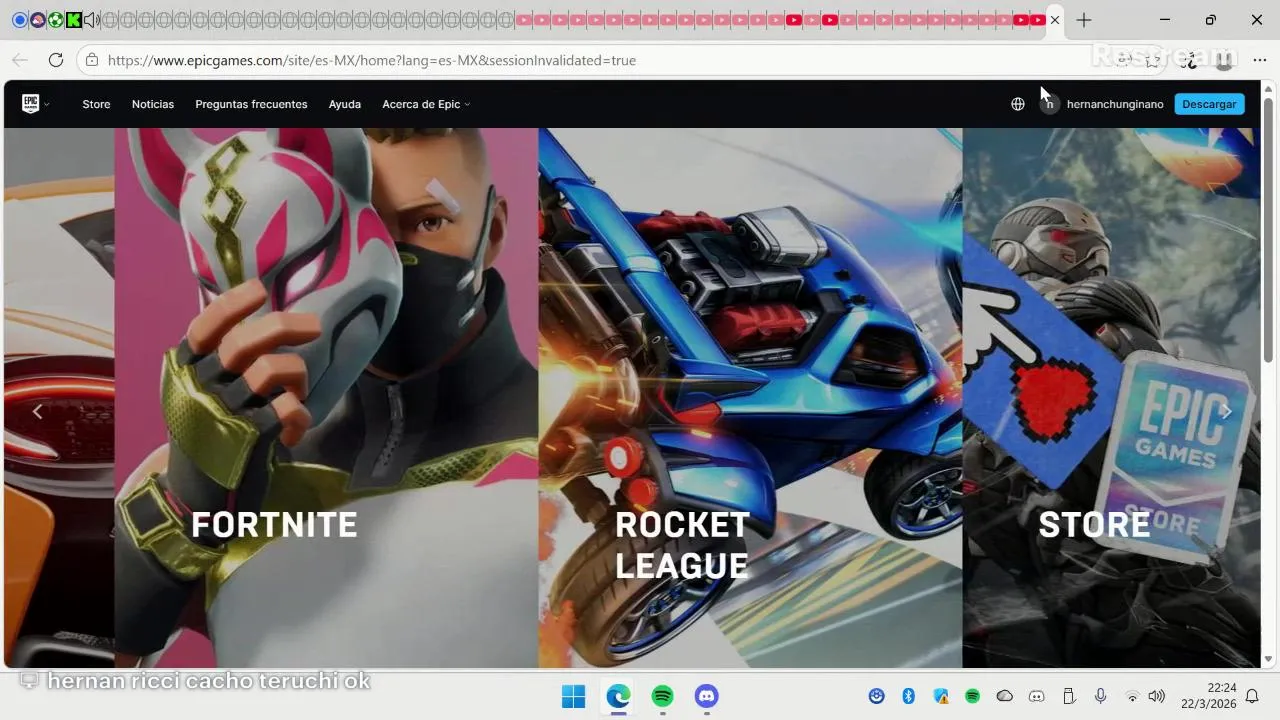Image resolution: width=1280 pixels, height=720 pixels.
Task: Switch to the first blue circle tab
Action: click(19, 20)
